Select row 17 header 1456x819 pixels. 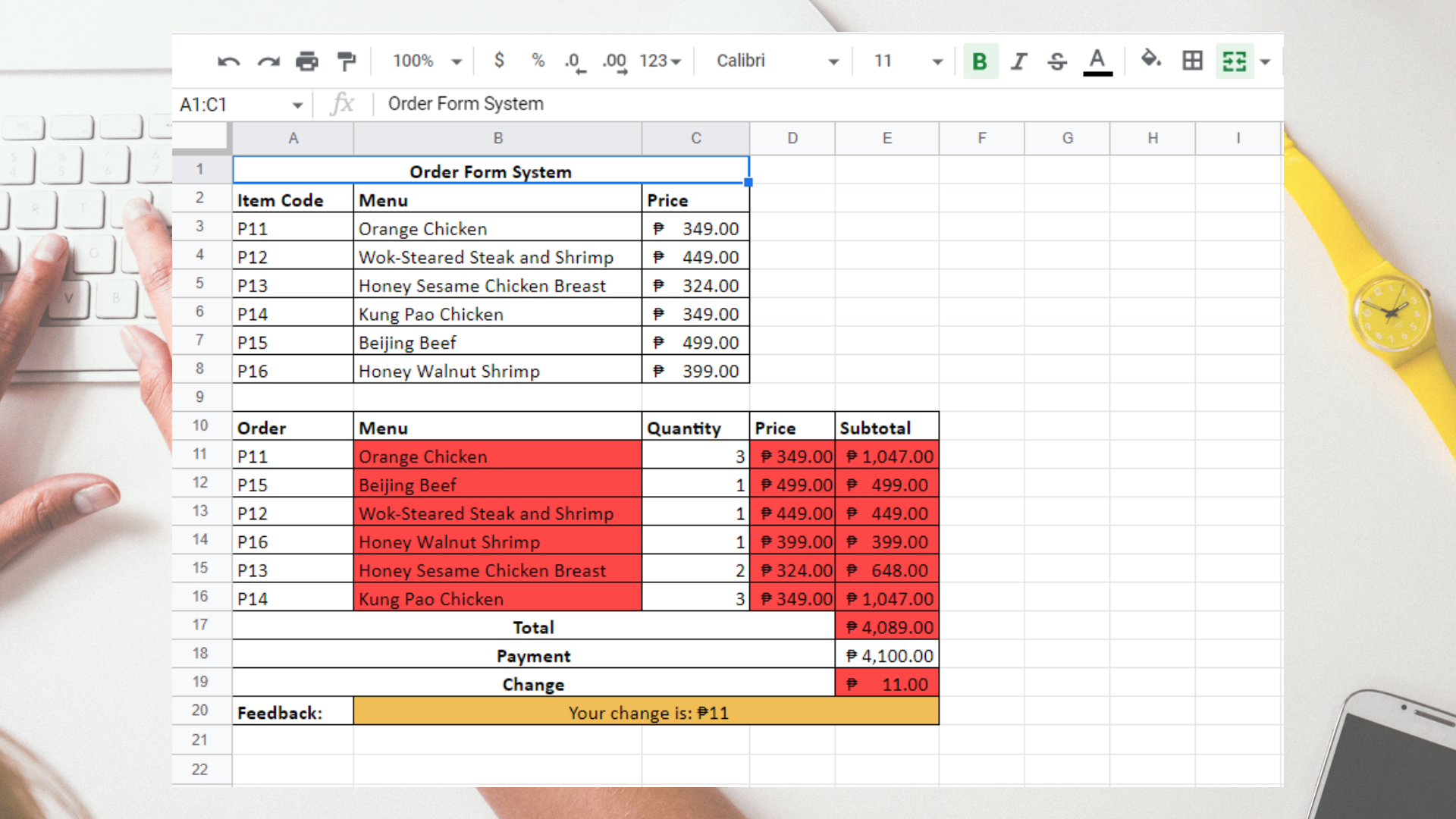click(200, 625)
